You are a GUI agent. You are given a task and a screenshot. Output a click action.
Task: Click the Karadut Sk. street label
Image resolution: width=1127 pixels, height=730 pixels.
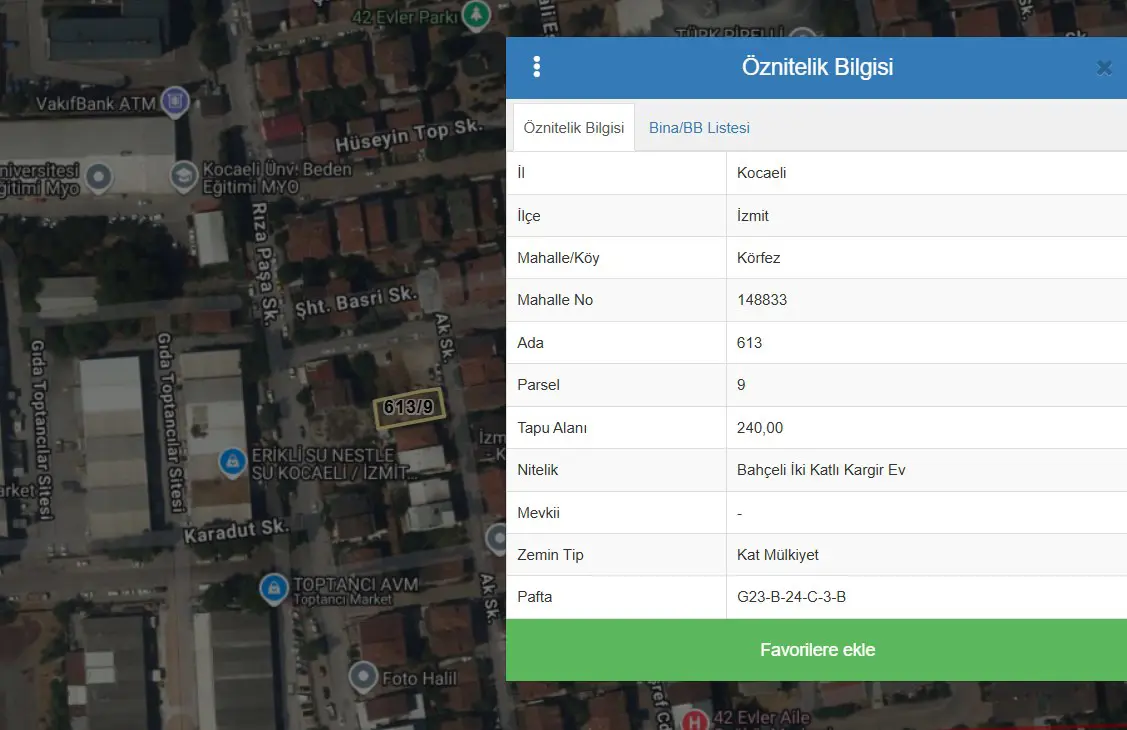tap(236, 531)
